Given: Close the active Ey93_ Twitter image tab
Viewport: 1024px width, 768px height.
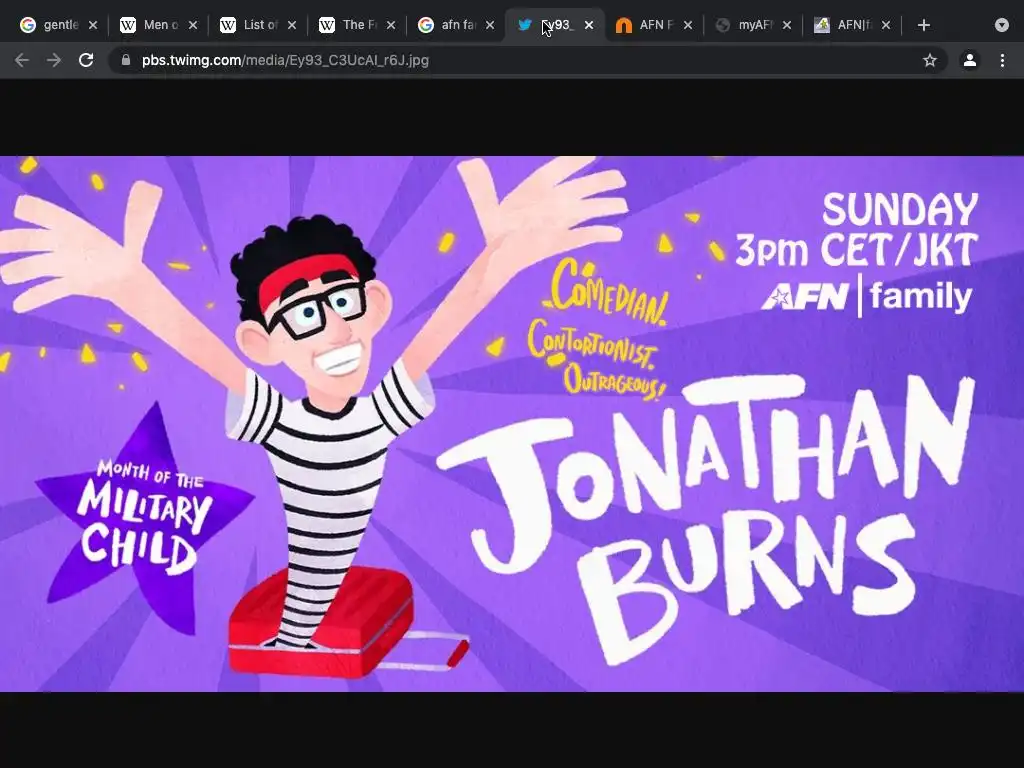Looking at the screenshot, I should pyautogui.click(x=589, y=25).
